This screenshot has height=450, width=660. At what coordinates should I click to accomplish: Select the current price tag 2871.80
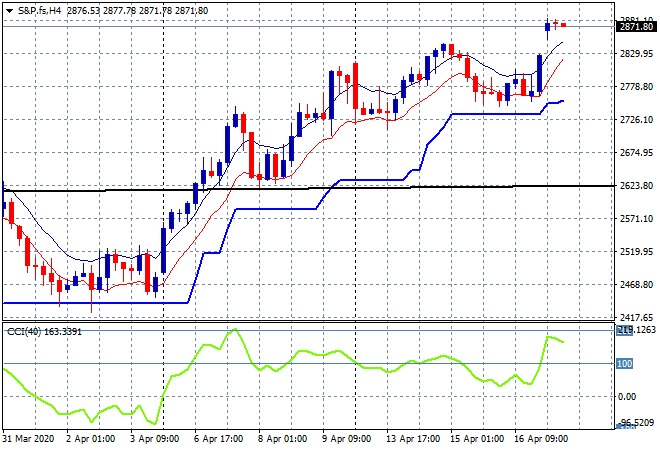point(636,27)
